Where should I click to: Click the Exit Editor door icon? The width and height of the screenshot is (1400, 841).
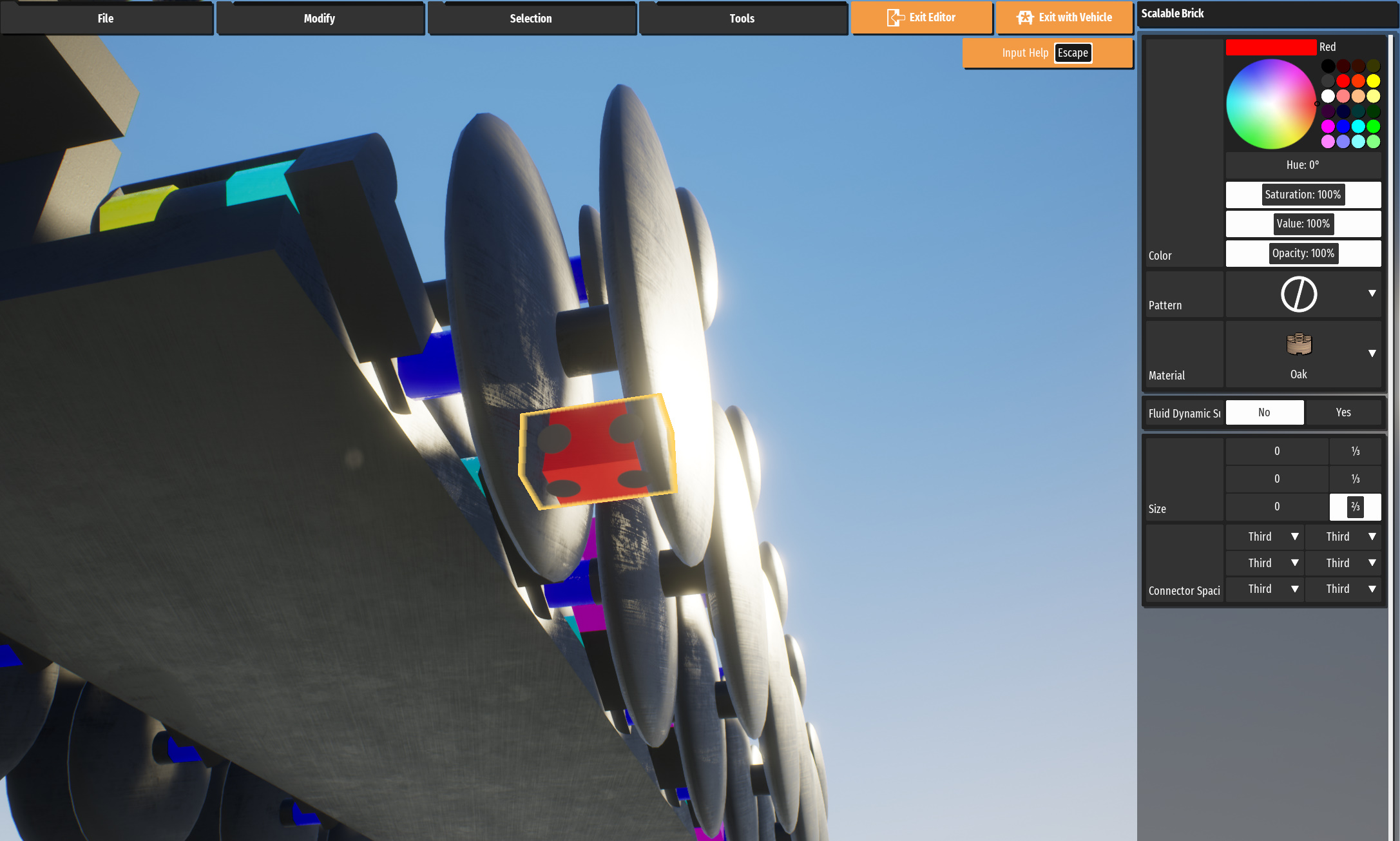(x=895, y=17)
